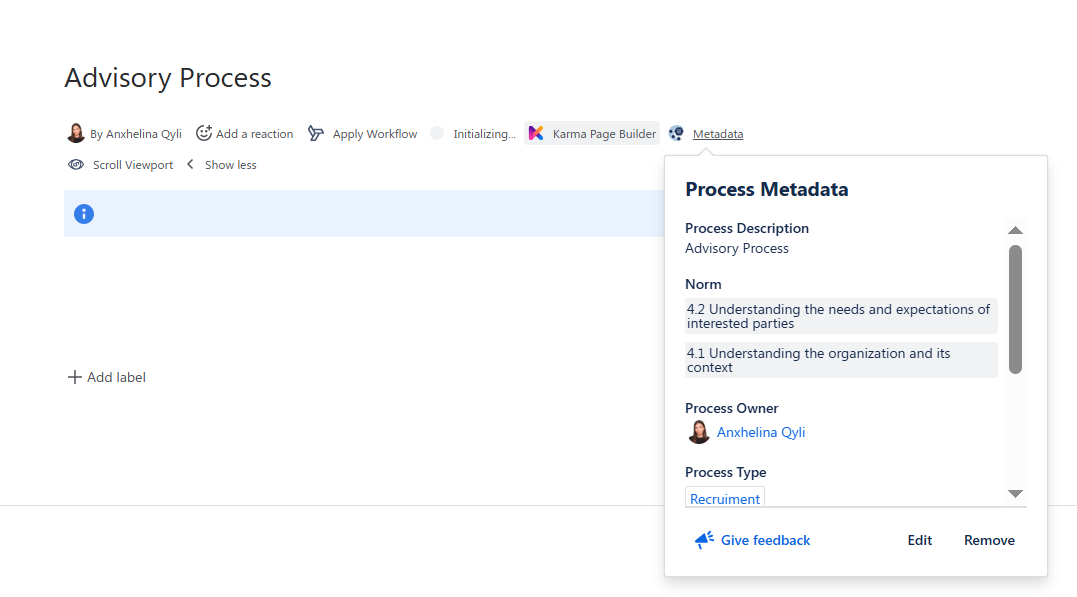Open Anxhelina Qyli's profile link under Process Owner
This screenshot has width=1077, height=597.
click(760, 432)
